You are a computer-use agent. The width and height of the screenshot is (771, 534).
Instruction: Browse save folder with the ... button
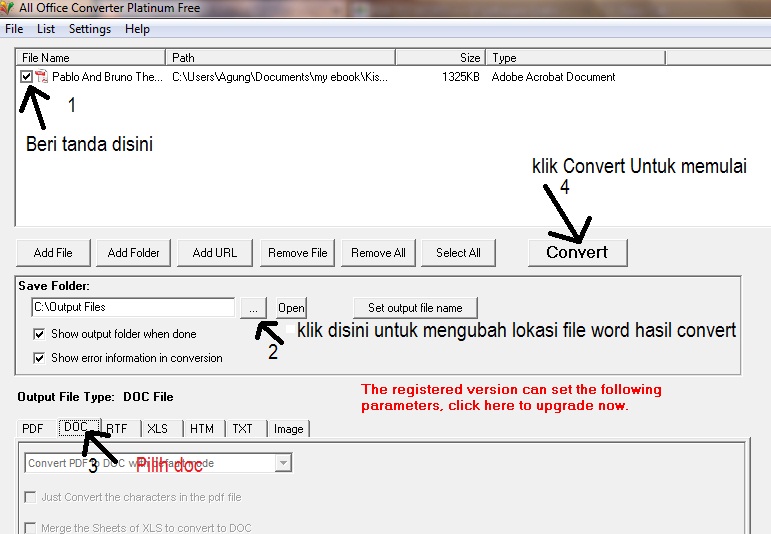coord(253,308)
